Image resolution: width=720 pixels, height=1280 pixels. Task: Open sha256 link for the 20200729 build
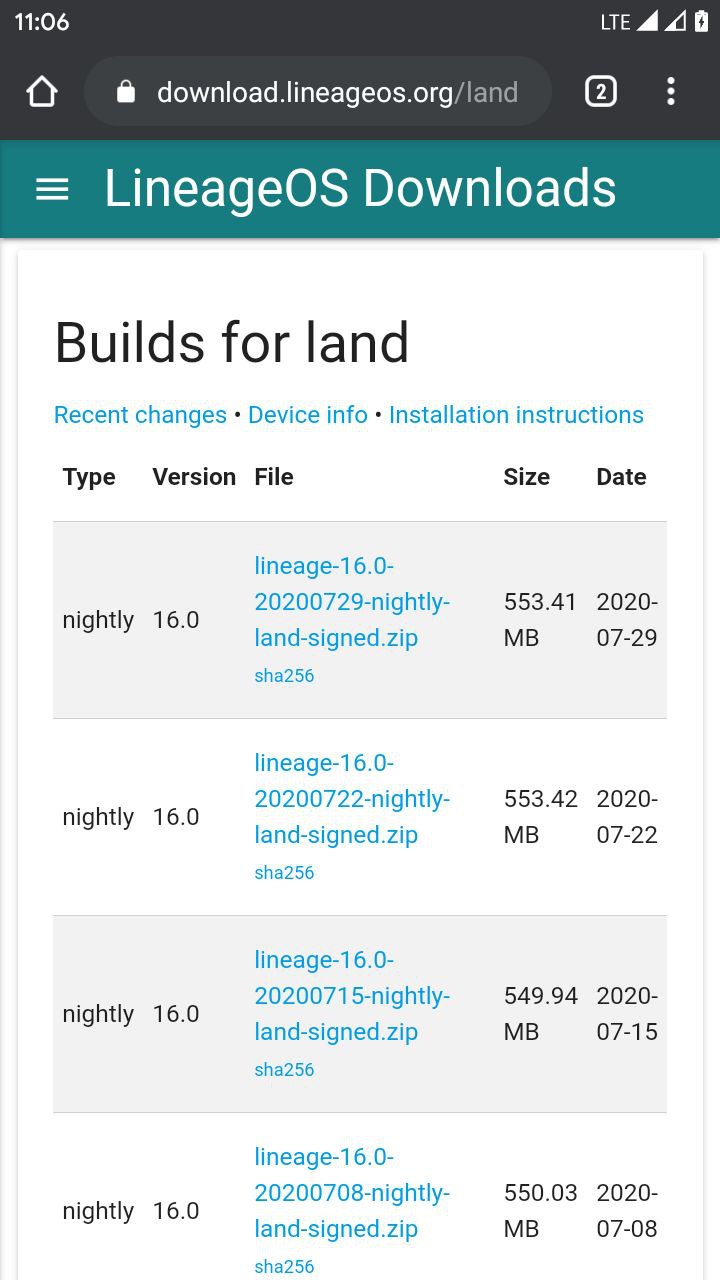tap(284, 676)
